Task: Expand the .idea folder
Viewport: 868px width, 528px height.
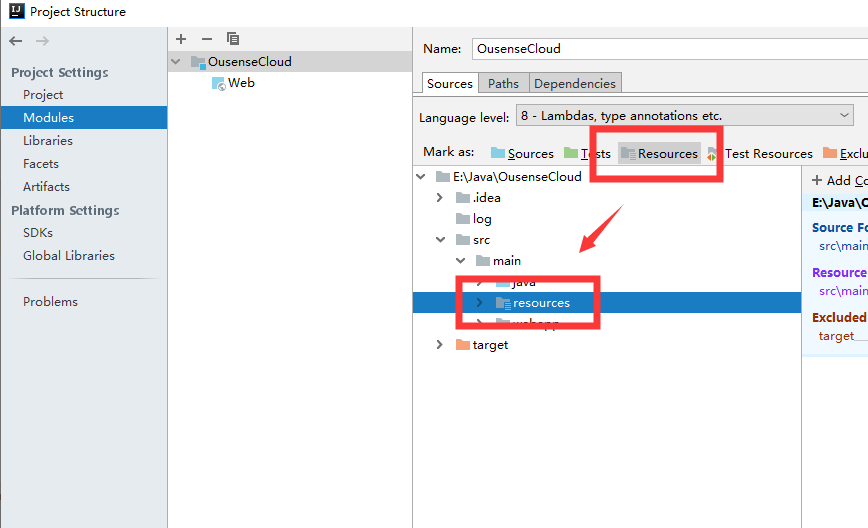Action: tap(440, 198)
